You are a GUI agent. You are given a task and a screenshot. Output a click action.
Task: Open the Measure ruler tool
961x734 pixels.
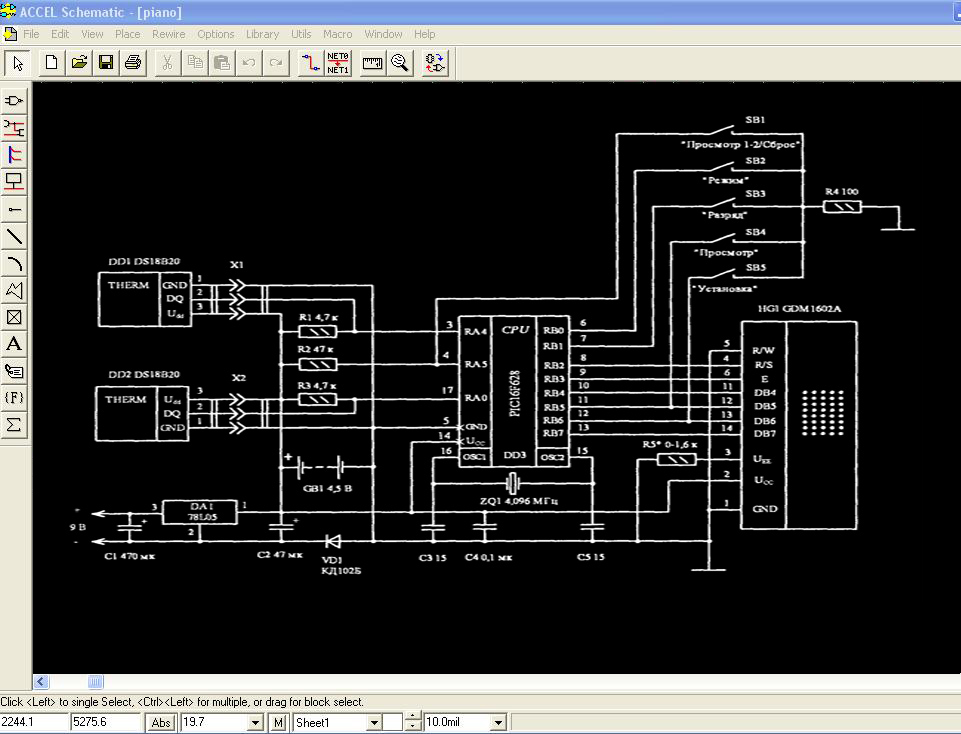373,63
